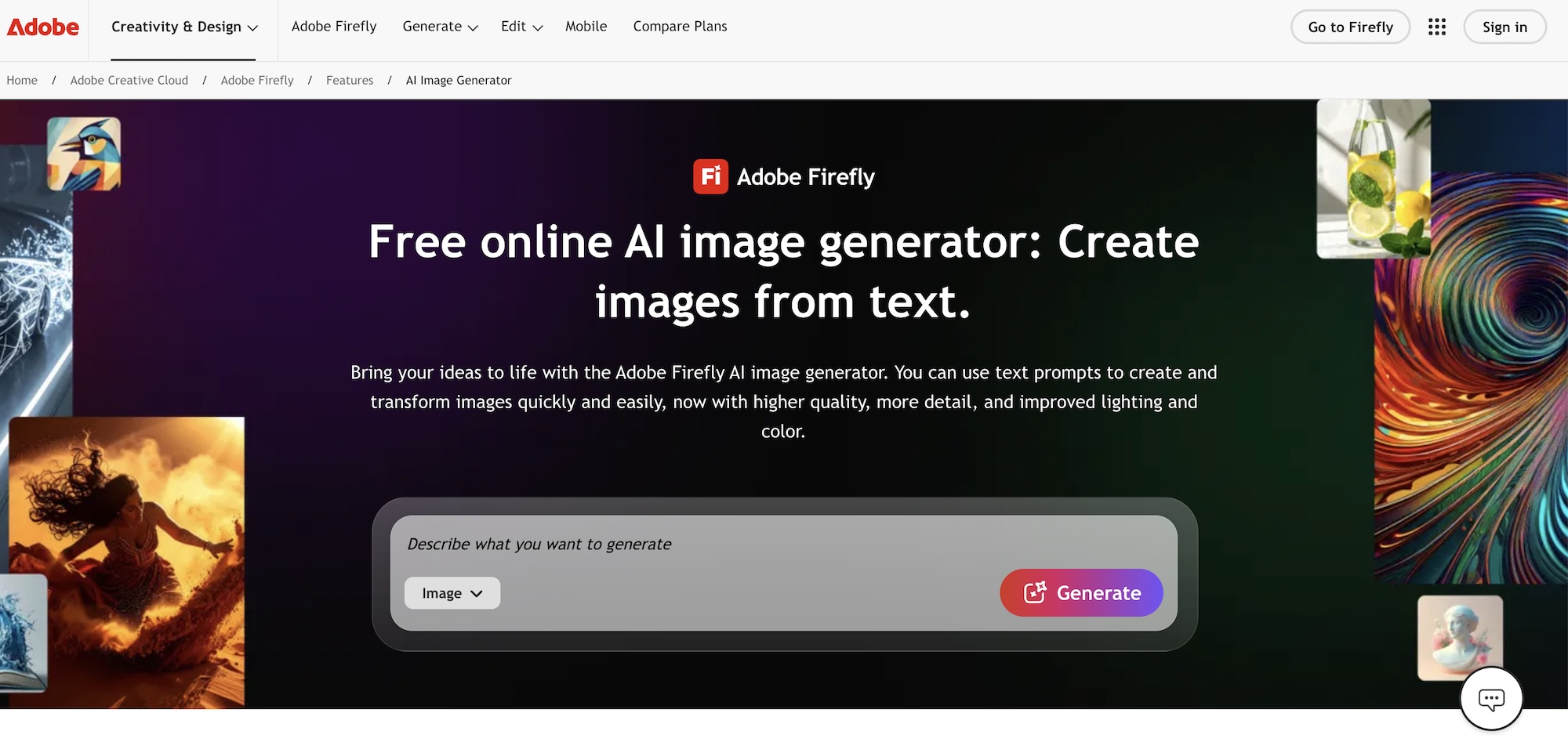Go to Home breadcrumb link
The width and height of the screenshot is (1568, 742).
tap(22, 80)
